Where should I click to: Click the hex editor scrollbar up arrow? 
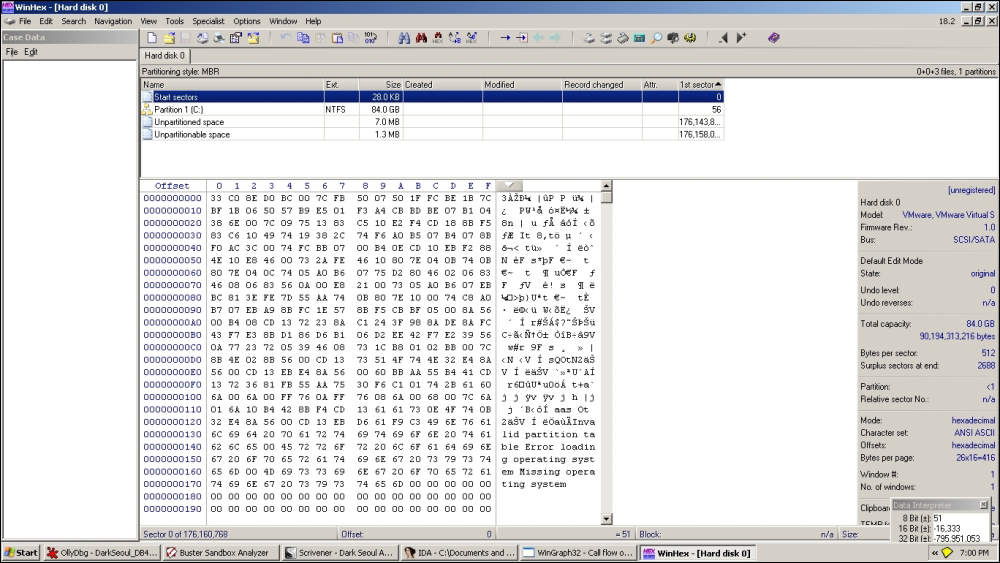pos(607,186)
